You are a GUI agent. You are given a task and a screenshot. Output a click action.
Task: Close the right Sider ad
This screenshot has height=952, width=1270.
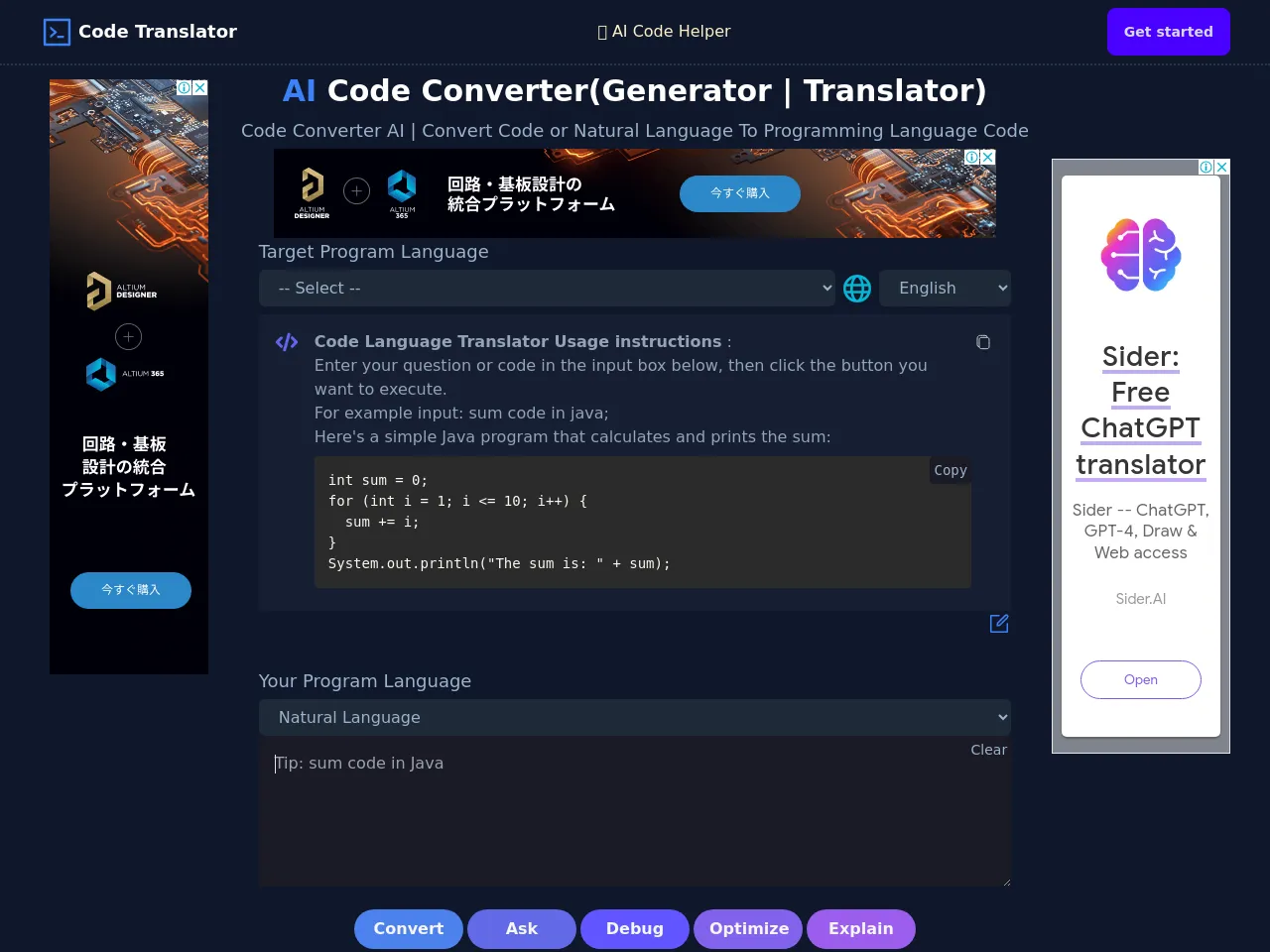tap(1222, 167)
